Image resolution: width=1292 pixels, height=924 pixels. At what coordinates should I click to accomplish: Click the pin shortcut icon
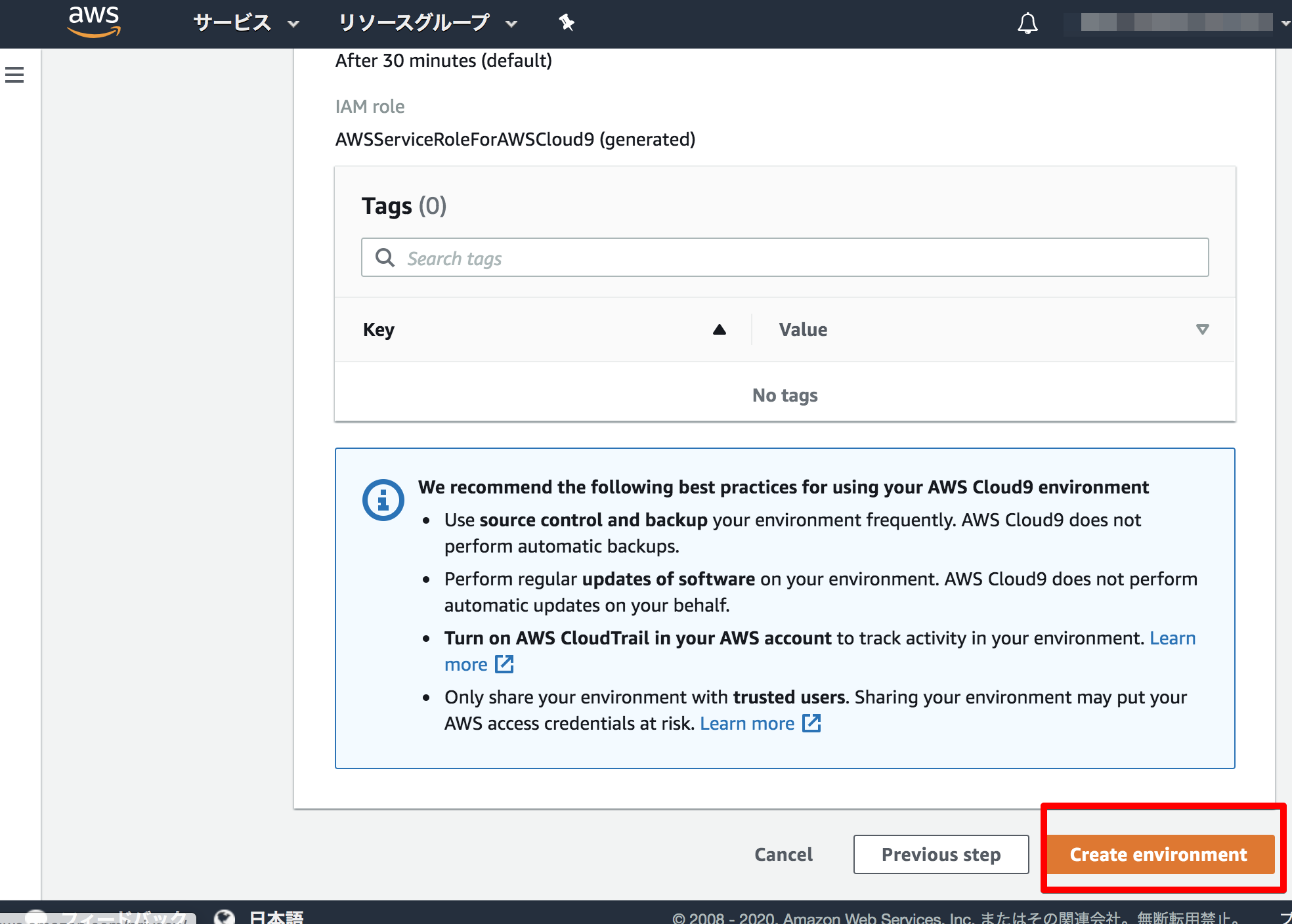[x=566, y=23]
